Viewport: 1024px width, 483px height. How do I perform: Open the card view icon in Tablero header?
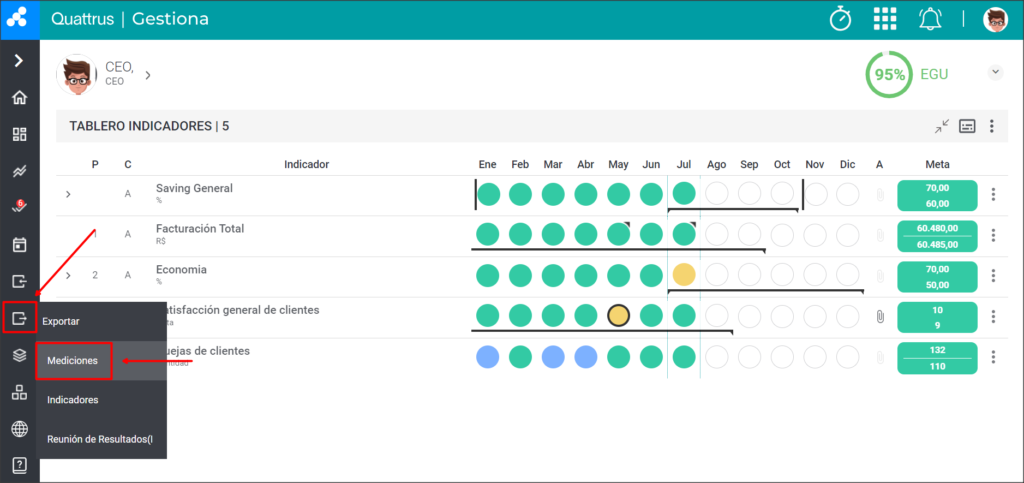point(967,127)
